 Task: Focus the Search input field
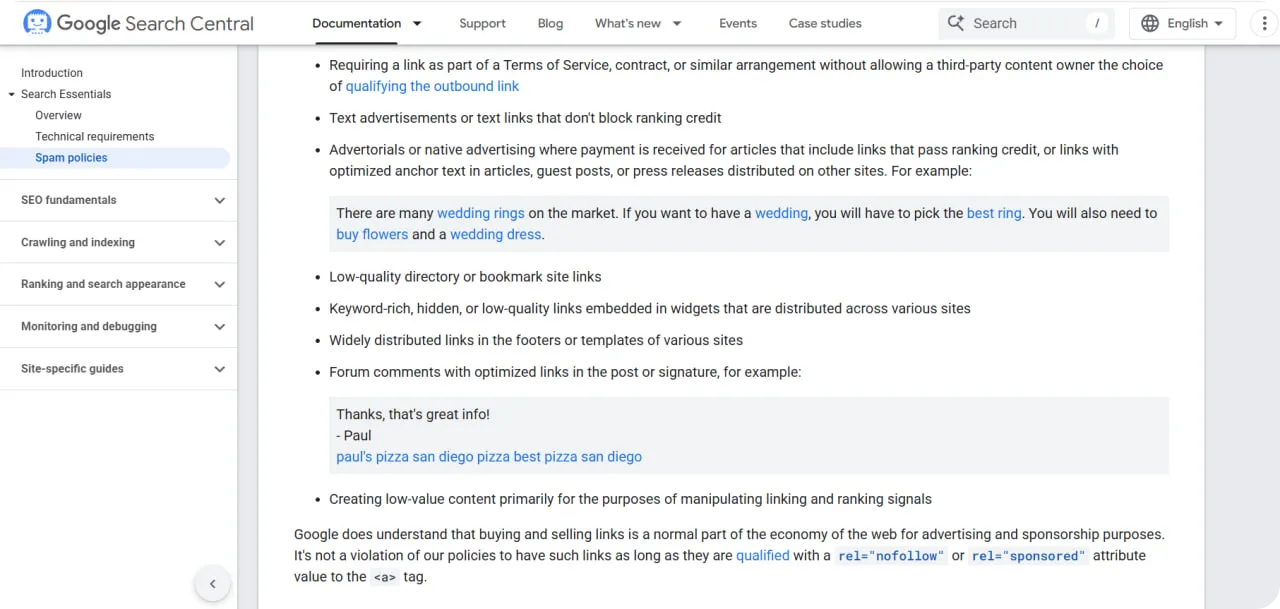click(x=1027, y=23)
